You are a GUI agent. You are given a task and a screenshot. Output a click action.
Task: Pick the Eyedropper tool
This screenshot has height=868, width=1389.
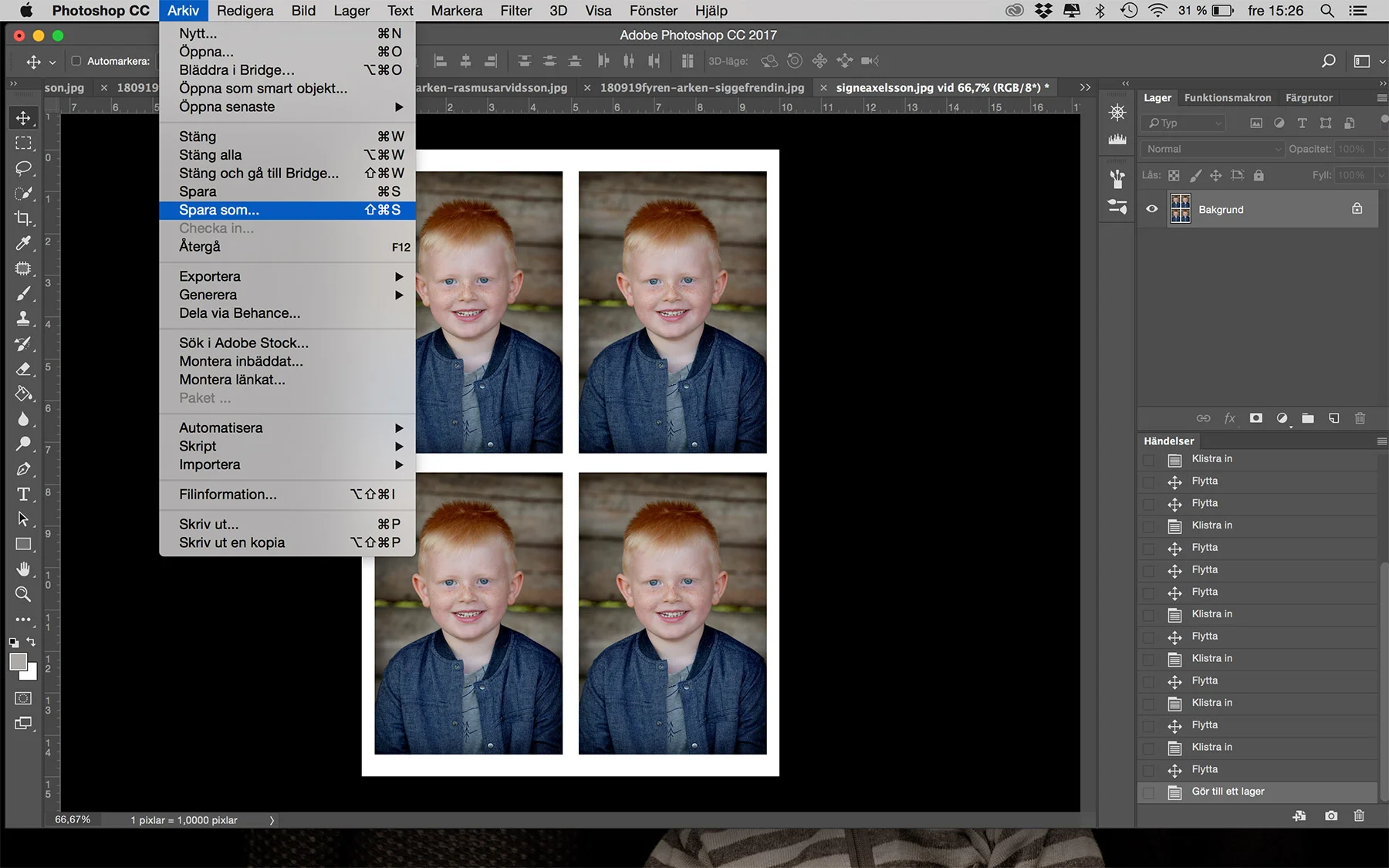pyautogui.click(x=23, y=243)
